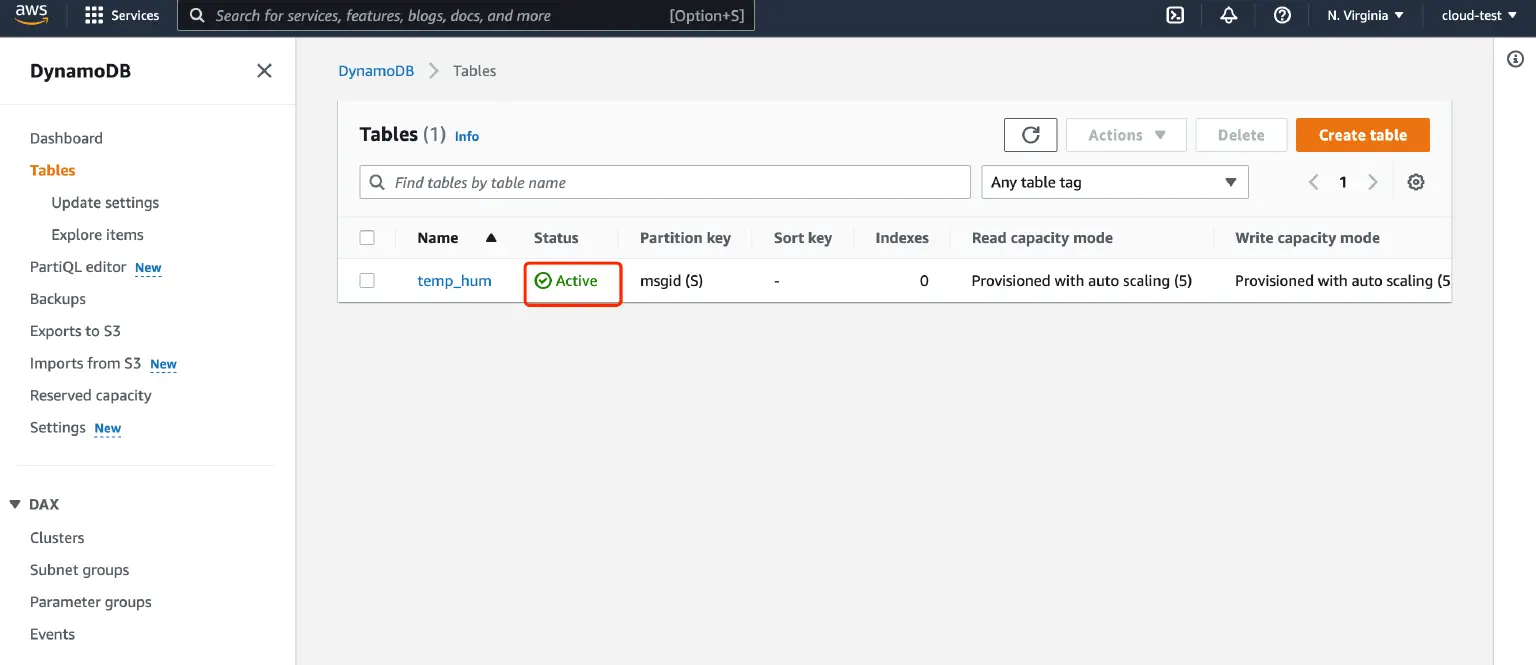
Task: Open the N. Virginia region selector
Action: tap(1365, 15)
